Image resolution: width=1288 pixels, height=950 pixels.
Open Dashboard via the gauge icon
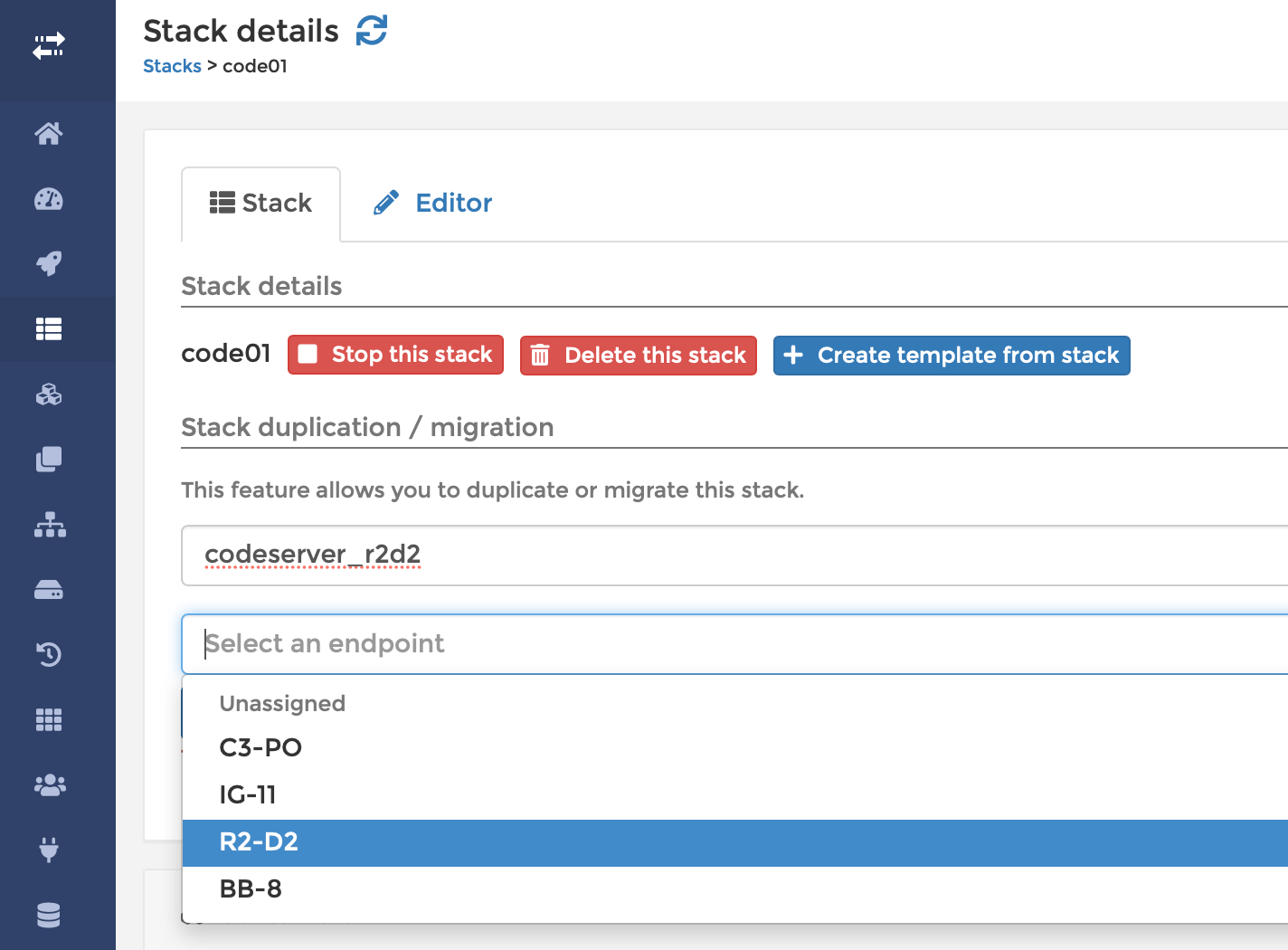click(x=49, y=199)
